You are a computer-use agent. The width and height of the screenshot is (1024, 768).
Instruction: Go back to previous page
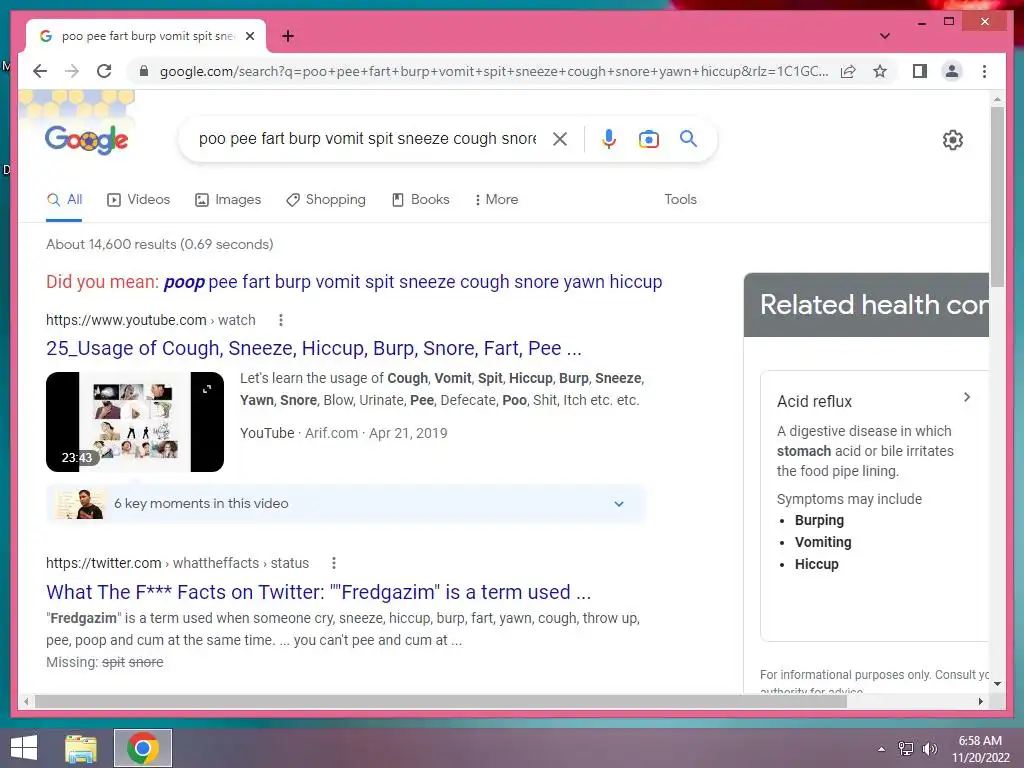[40, 71]
